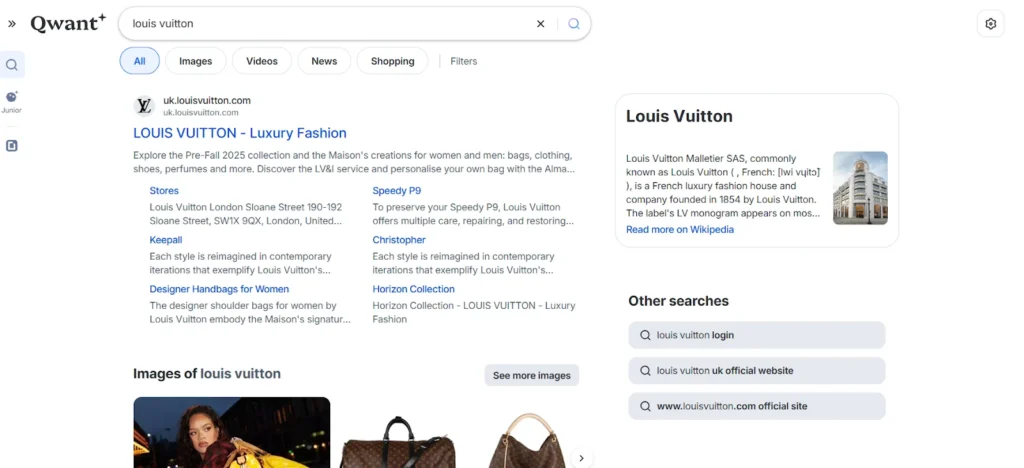Viewport: 1024px width, 468px height.
Task: Open the Louis Vuitton building thumbnail
Action: [x=860, y=188]
